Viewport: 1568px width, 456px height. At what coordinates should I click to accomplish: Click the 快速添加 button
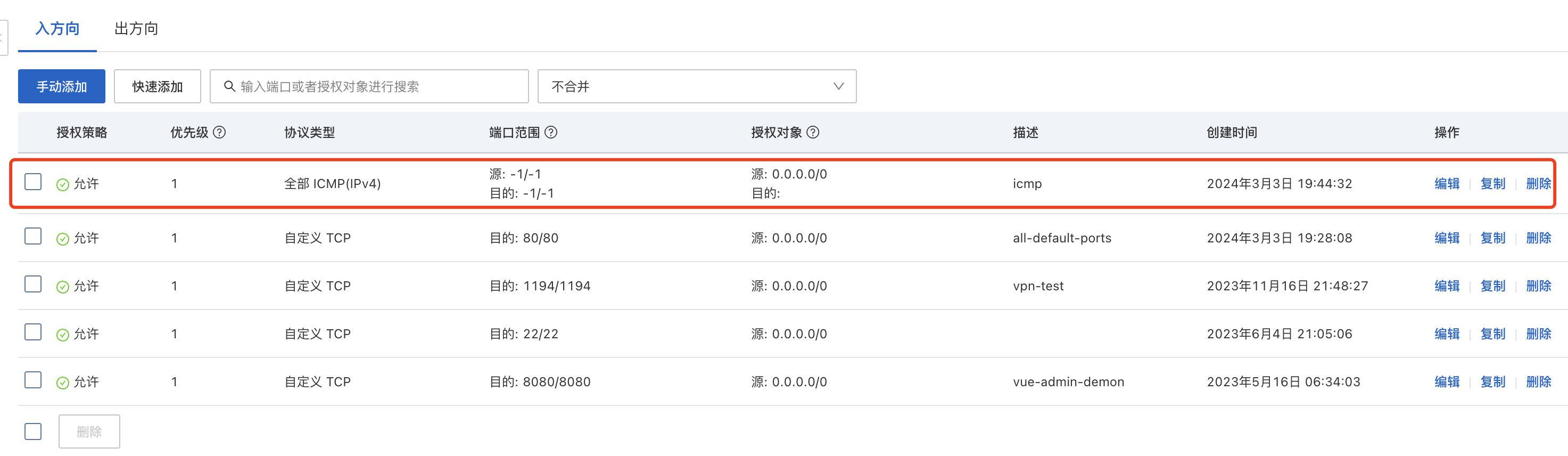click(x=158, y=87)
